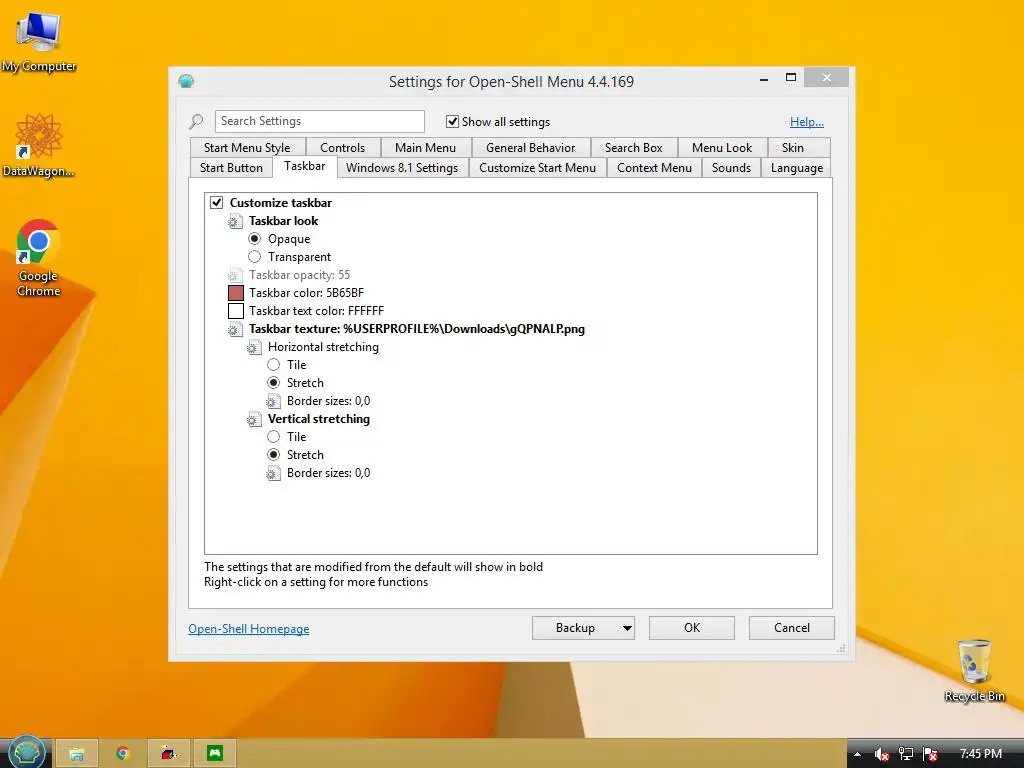Choose Stretch under Horizontal stretching
Screen dimensions: 1024x768
coord(274,383)
